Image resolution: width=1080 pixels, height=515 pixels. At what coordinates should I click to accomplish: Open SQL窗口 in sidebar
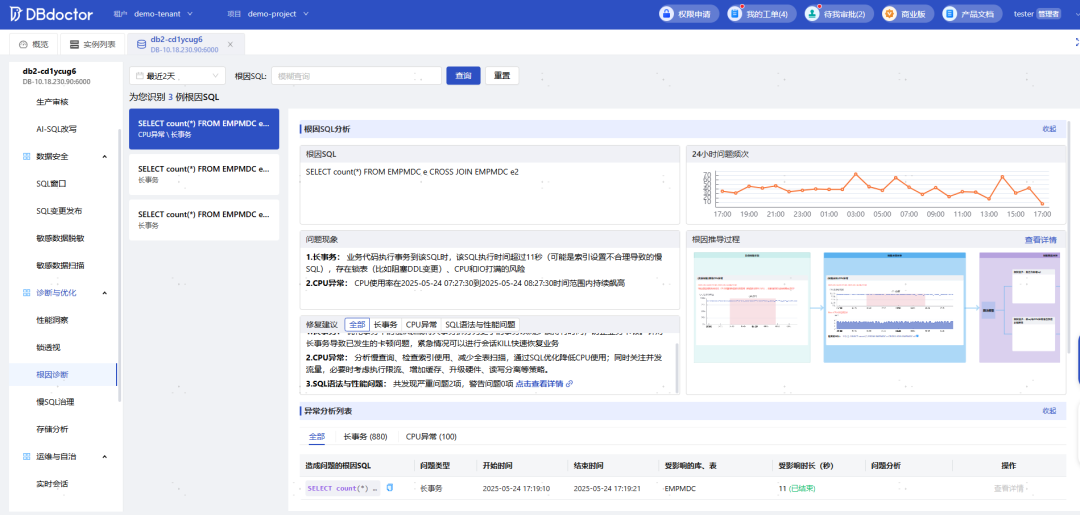click(x=51, y=184)
